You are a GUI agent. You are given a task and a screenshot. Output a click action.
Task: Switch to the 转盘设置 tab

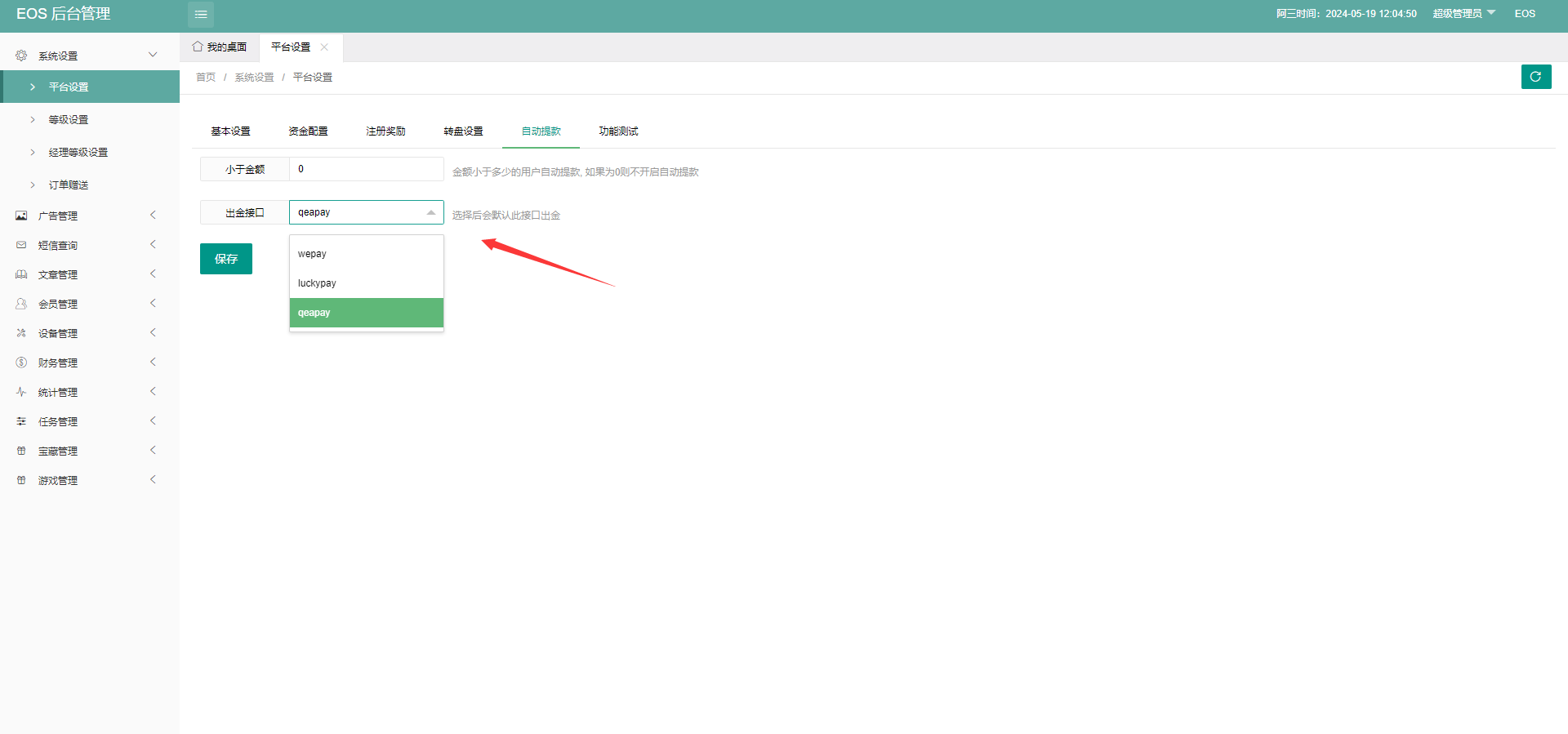(x=463, y=131)
